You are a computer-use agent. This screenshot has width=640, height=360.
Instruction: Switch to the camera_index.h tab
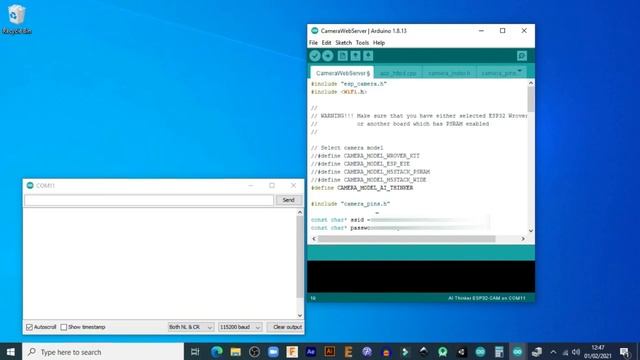[x=449, y=73]
